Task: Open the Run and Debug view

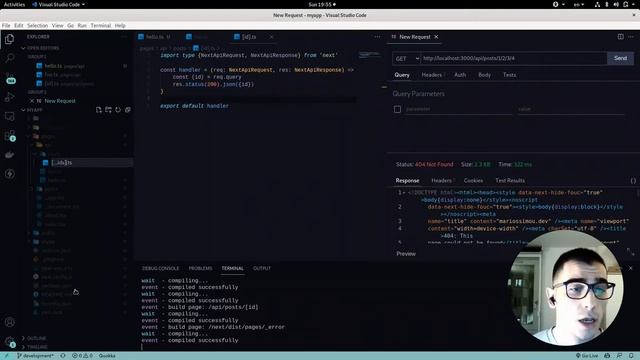Action: point(9,97)
